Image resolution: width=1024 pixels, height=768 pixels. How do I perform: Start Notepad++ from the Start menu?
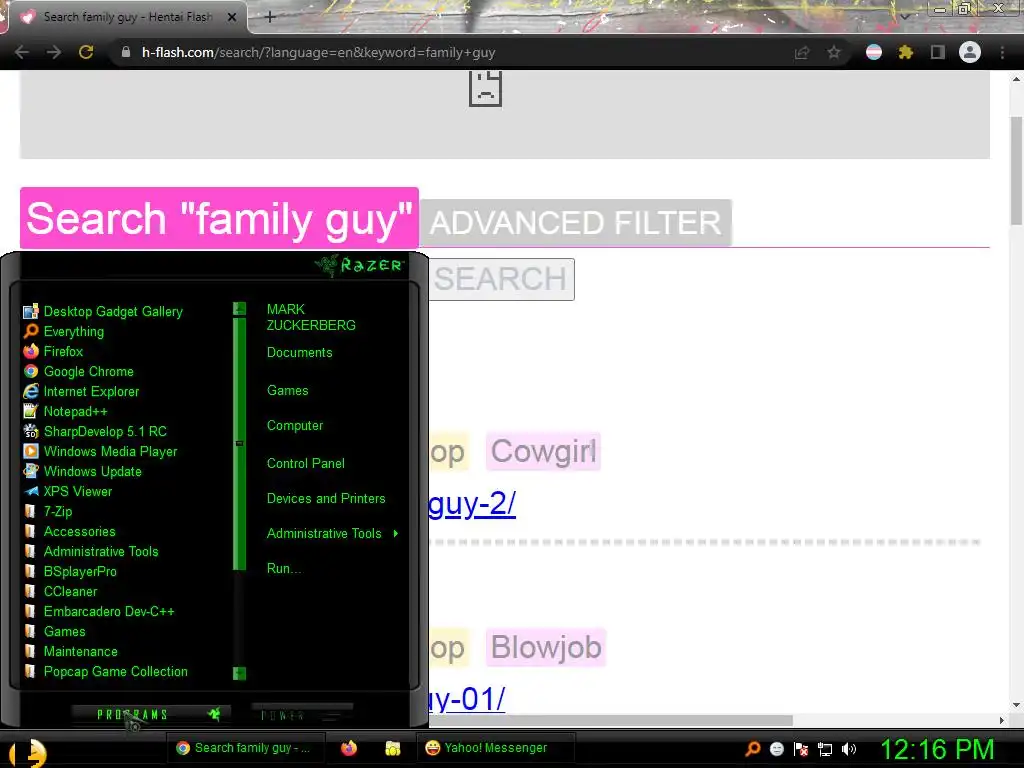(65, 411)
